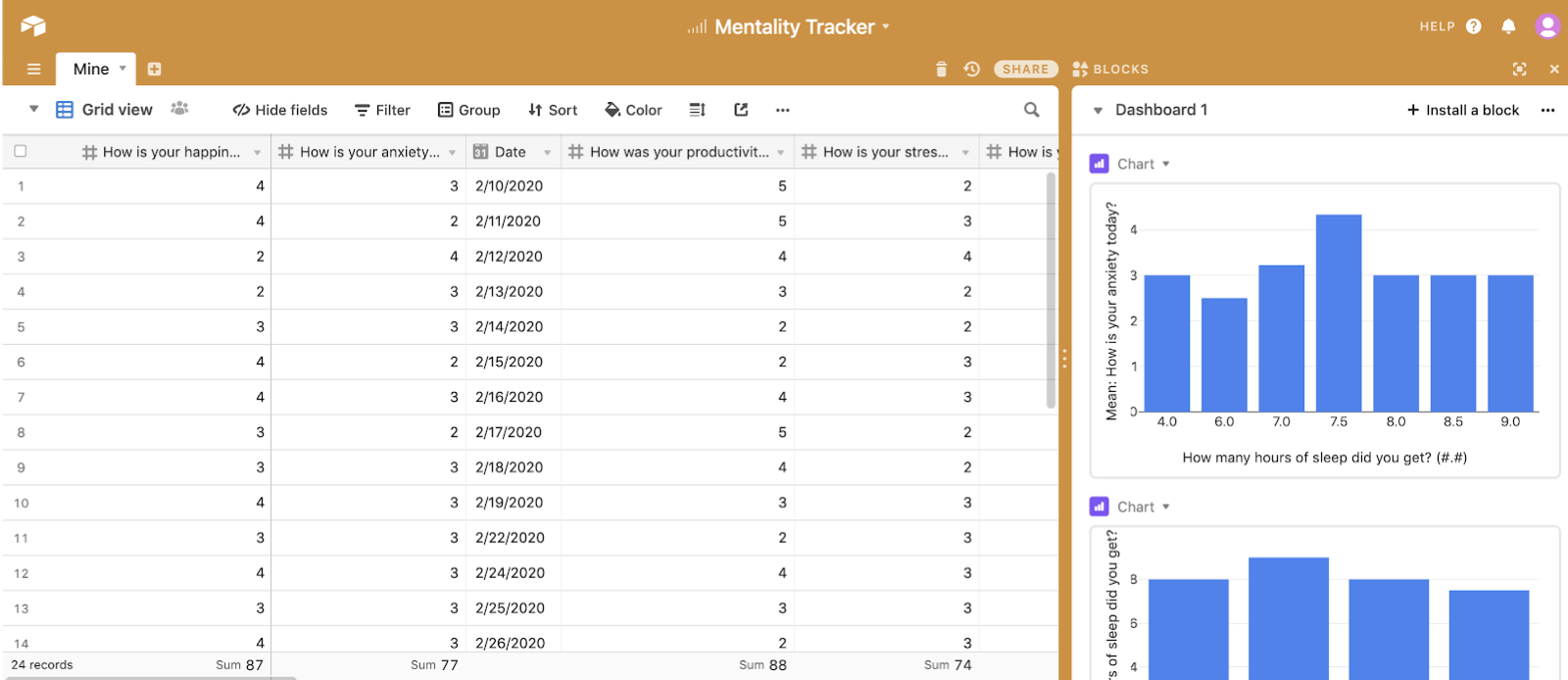The image size is (1568, 680).
Task: Click the first Chart block icon
Action: point(1099,164)
